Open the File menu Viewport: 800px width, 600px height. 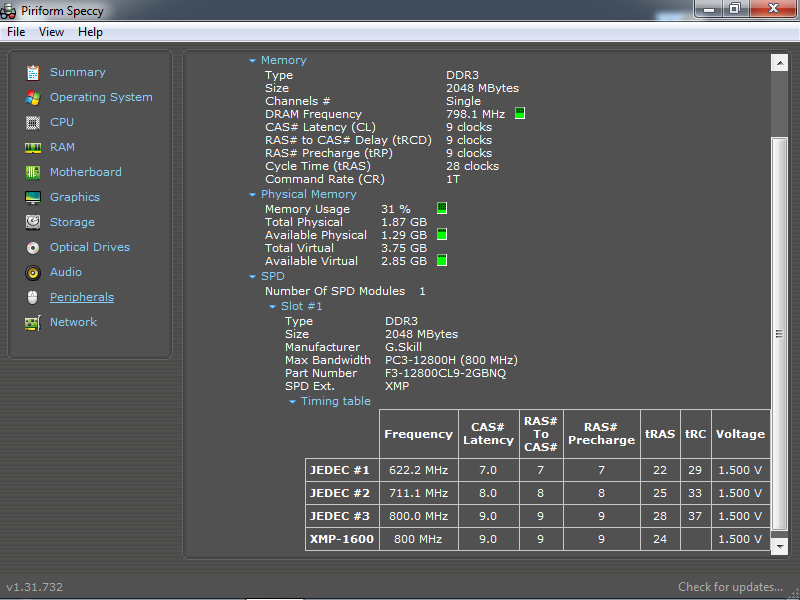[16, 32]
